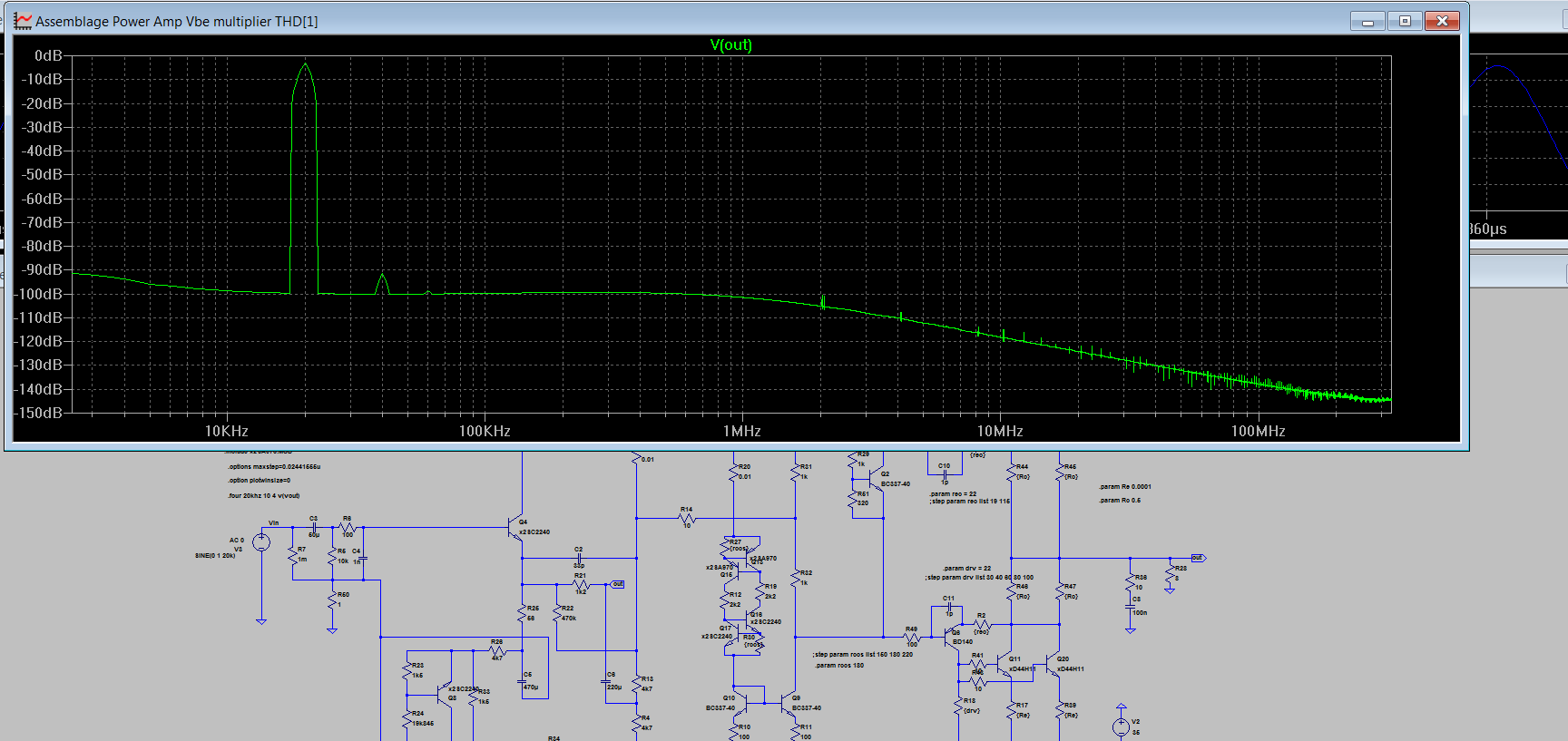Image resolution: width=1568 pixels, height=741 pixels.
Task: Close the FFT plot window
Action: [1442, 21]
